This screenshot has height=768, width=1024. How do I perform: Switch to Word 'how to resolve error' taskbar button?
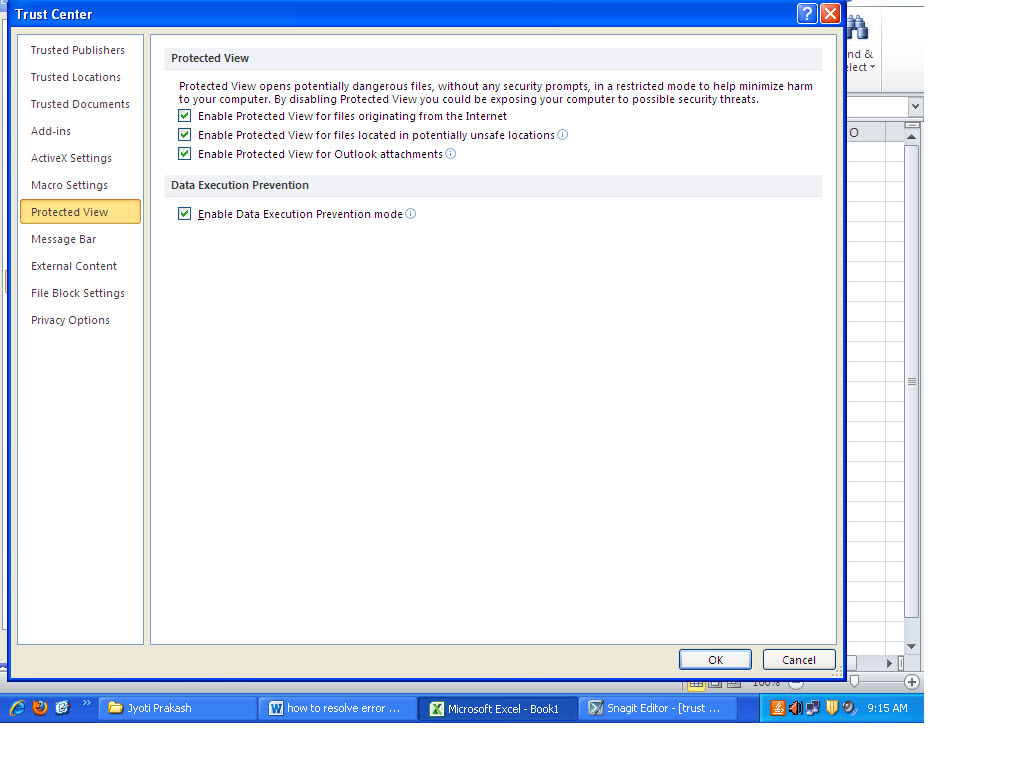pos(338,708)
